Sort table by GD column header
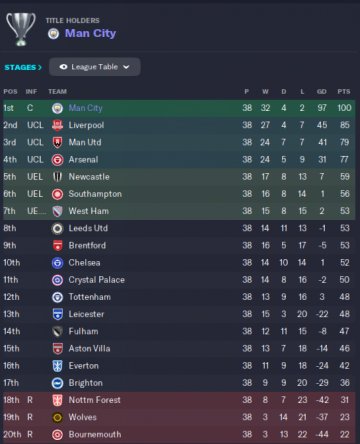The height and width of the screenshot is (444, 360). pos(322,92)
